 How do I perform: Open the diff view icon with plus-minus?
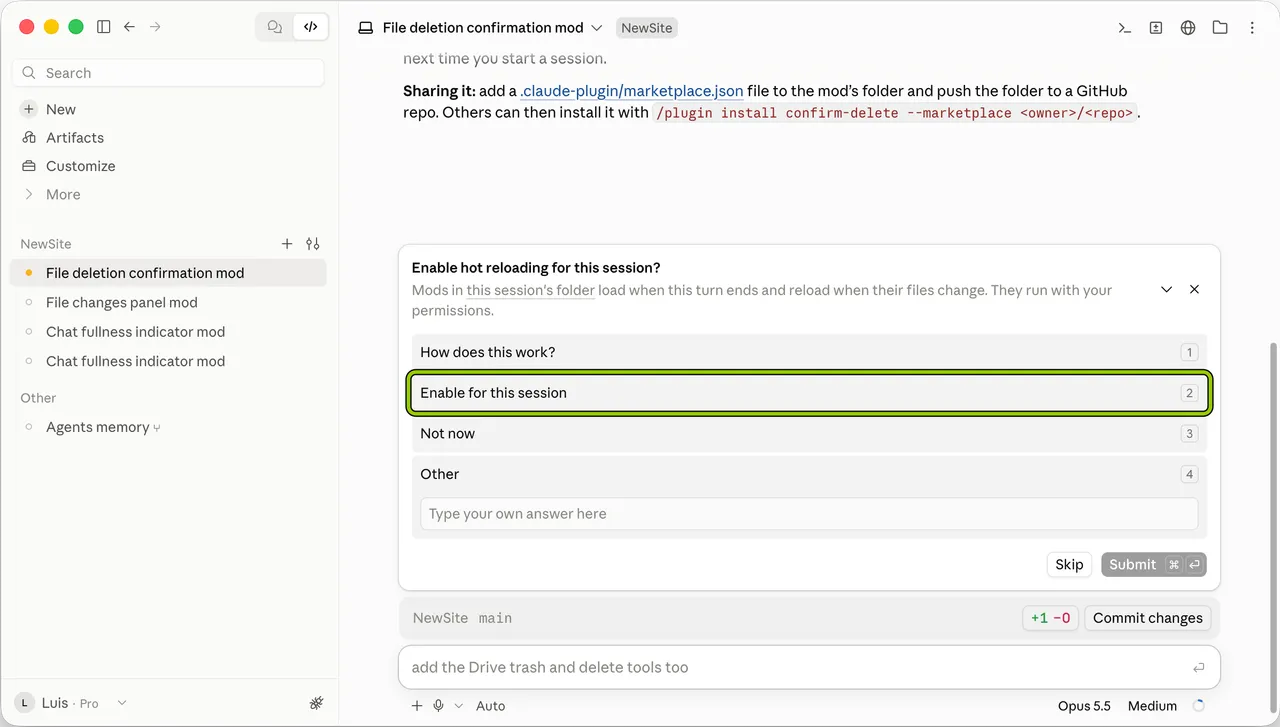[x=1156, y=28]
